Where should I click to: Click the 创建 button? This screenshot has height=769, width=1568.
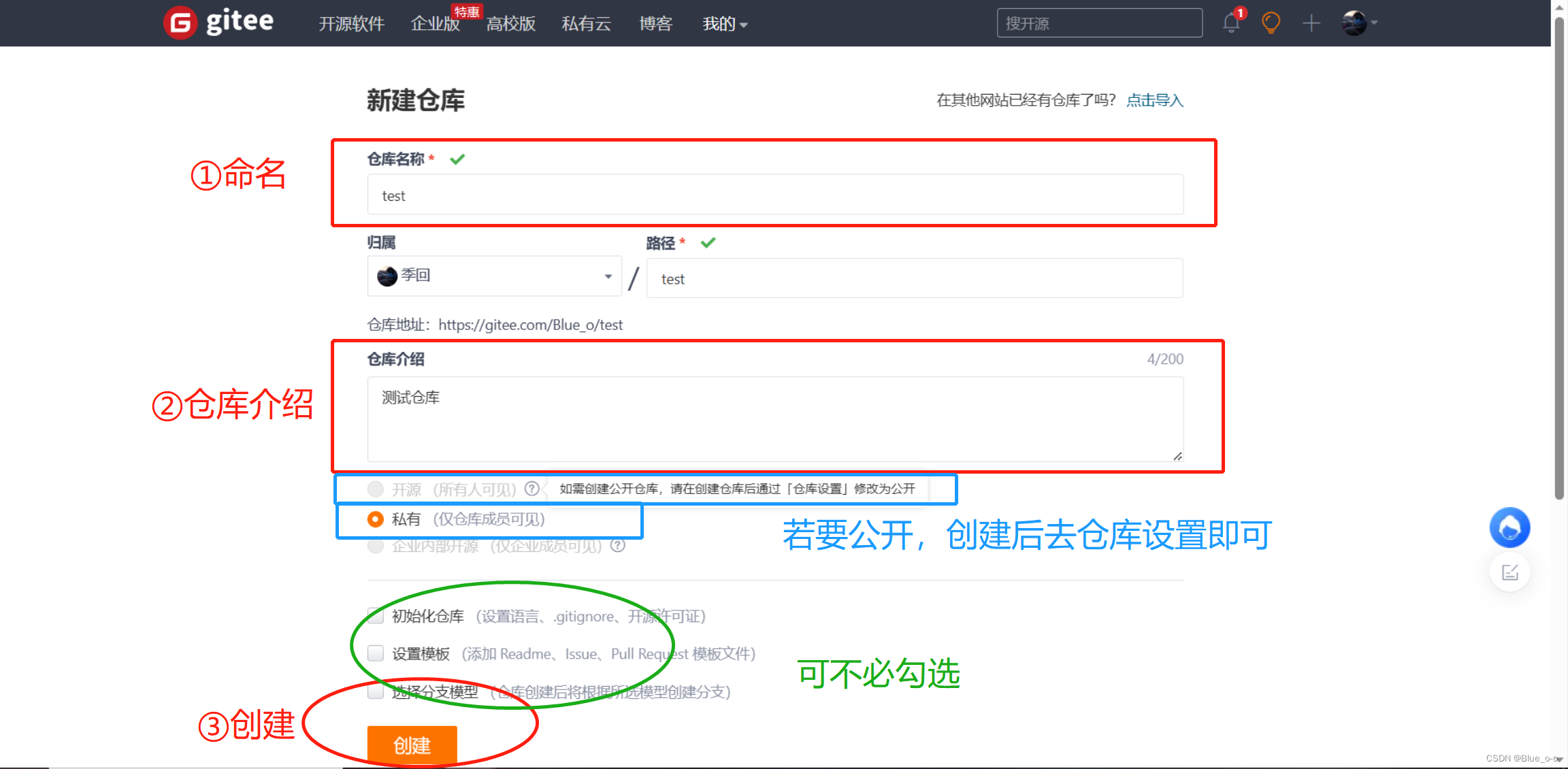(411, 745)
